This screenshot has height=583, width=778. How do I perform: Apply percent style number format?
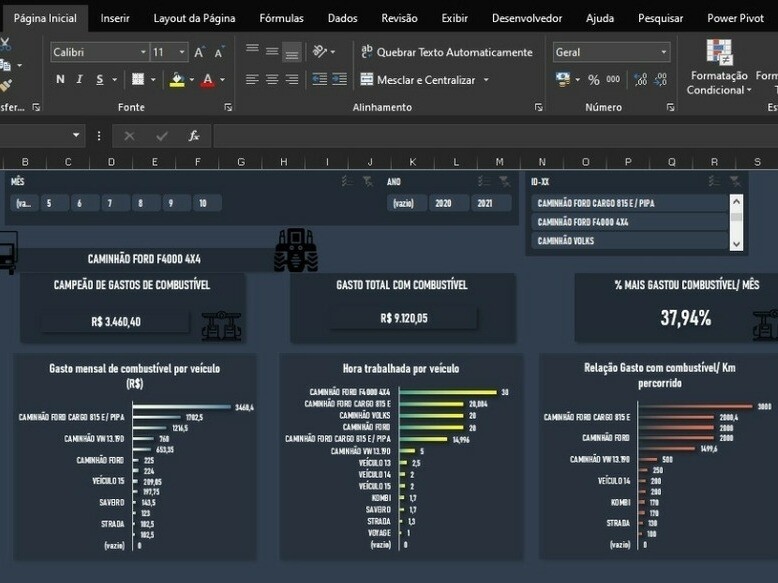pyautogui.click(x=593, y=80)
